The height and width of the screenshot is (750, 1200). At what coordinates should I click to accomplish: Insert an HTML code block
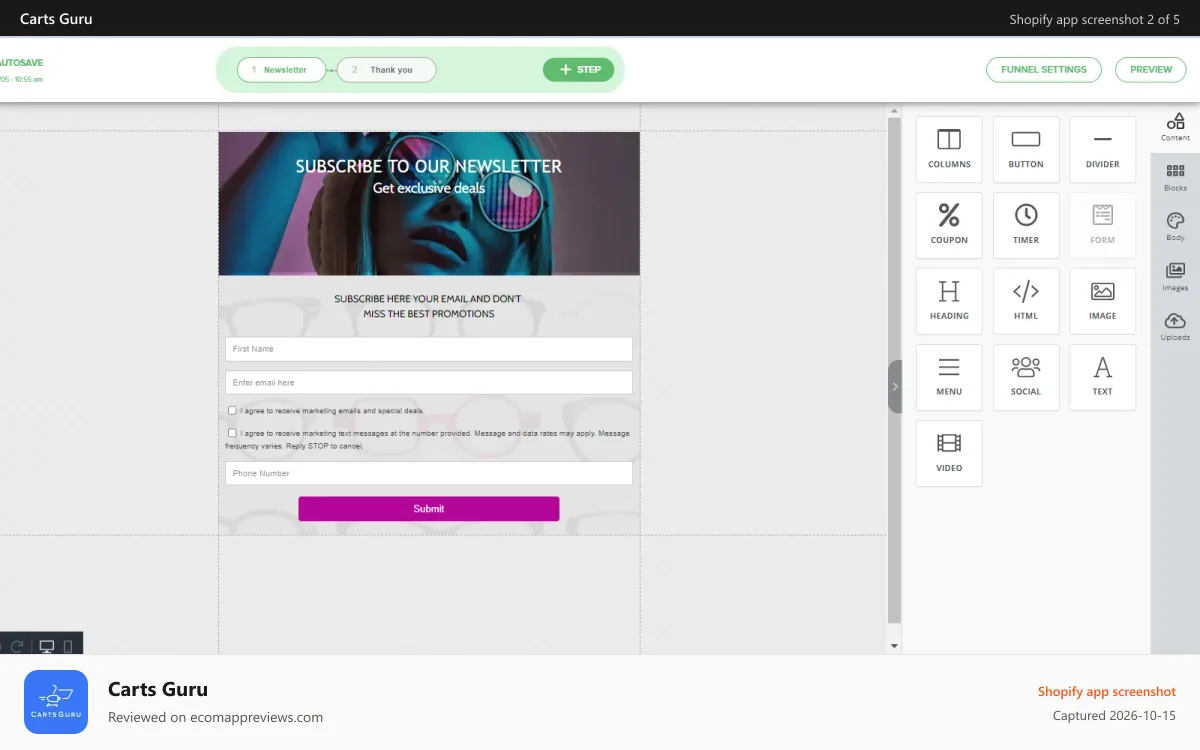(x=1026, y=301)
